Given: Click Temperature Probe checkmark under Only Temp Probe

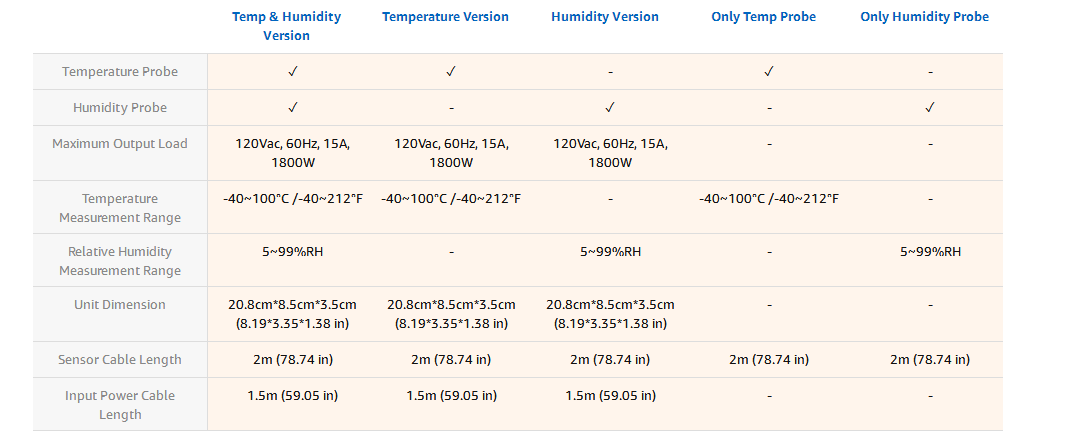Looking at the screenshot, I should [x=768, y=72].
